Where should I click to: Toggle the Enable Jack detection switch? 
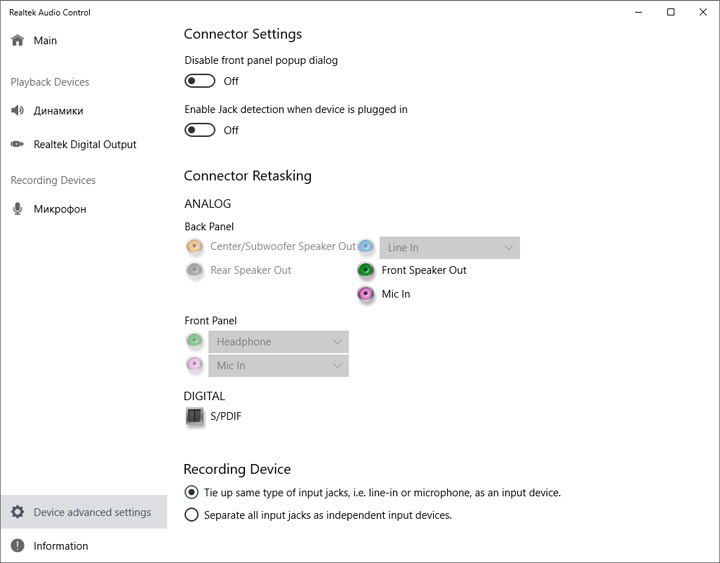tap(200, 130)
